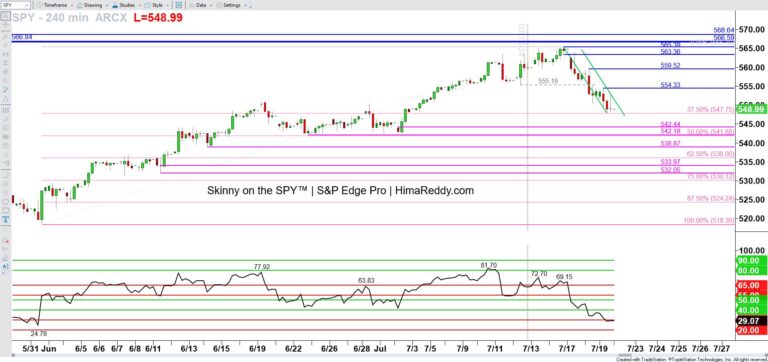
Task: Click the 37.50% (547.75) Fibonacci label
Action: pos(712,110)
